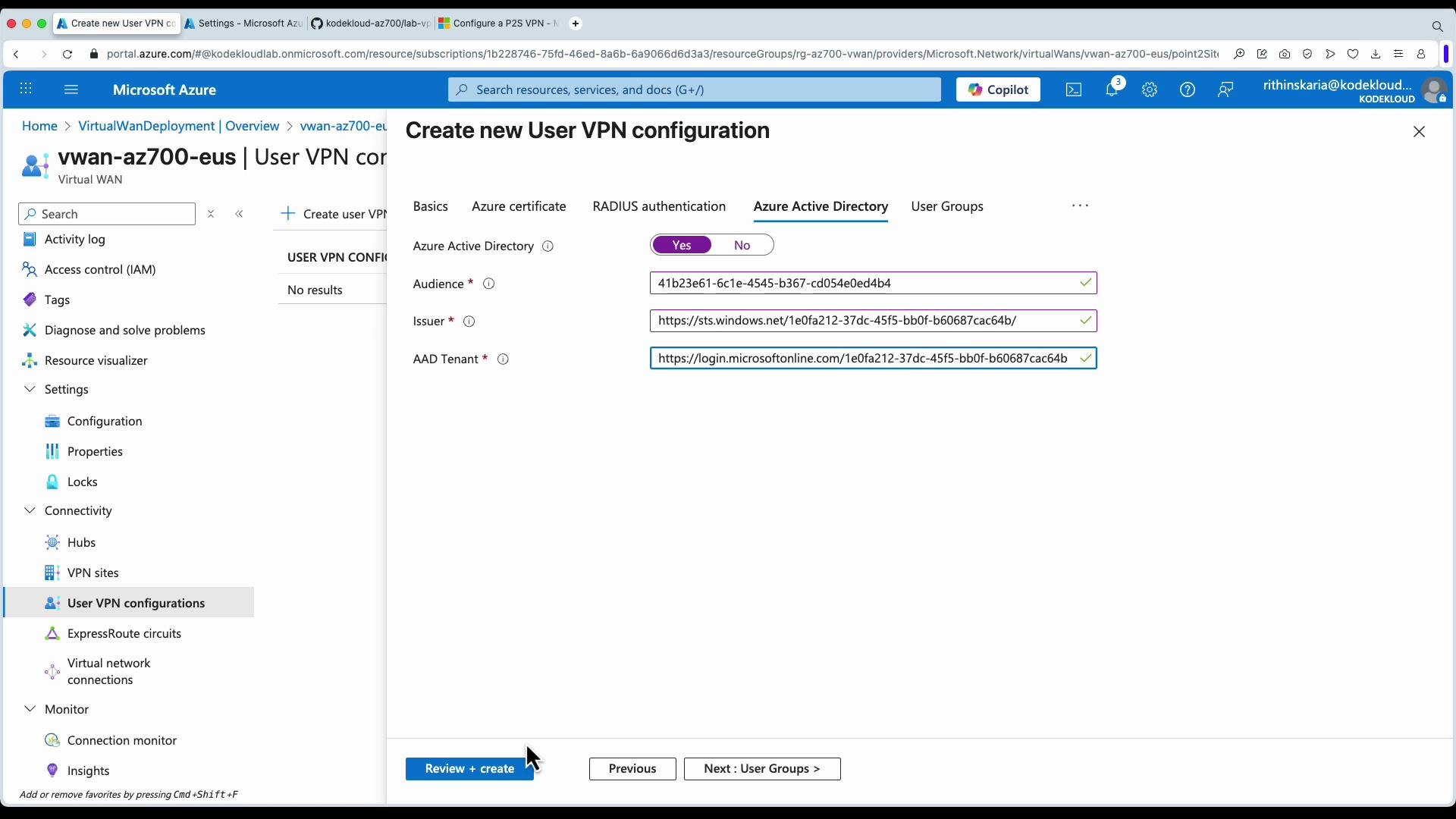Click the Access control (IAM) icon
The width and height of the screenshot is (1456, 819).
tap(30, 270)
